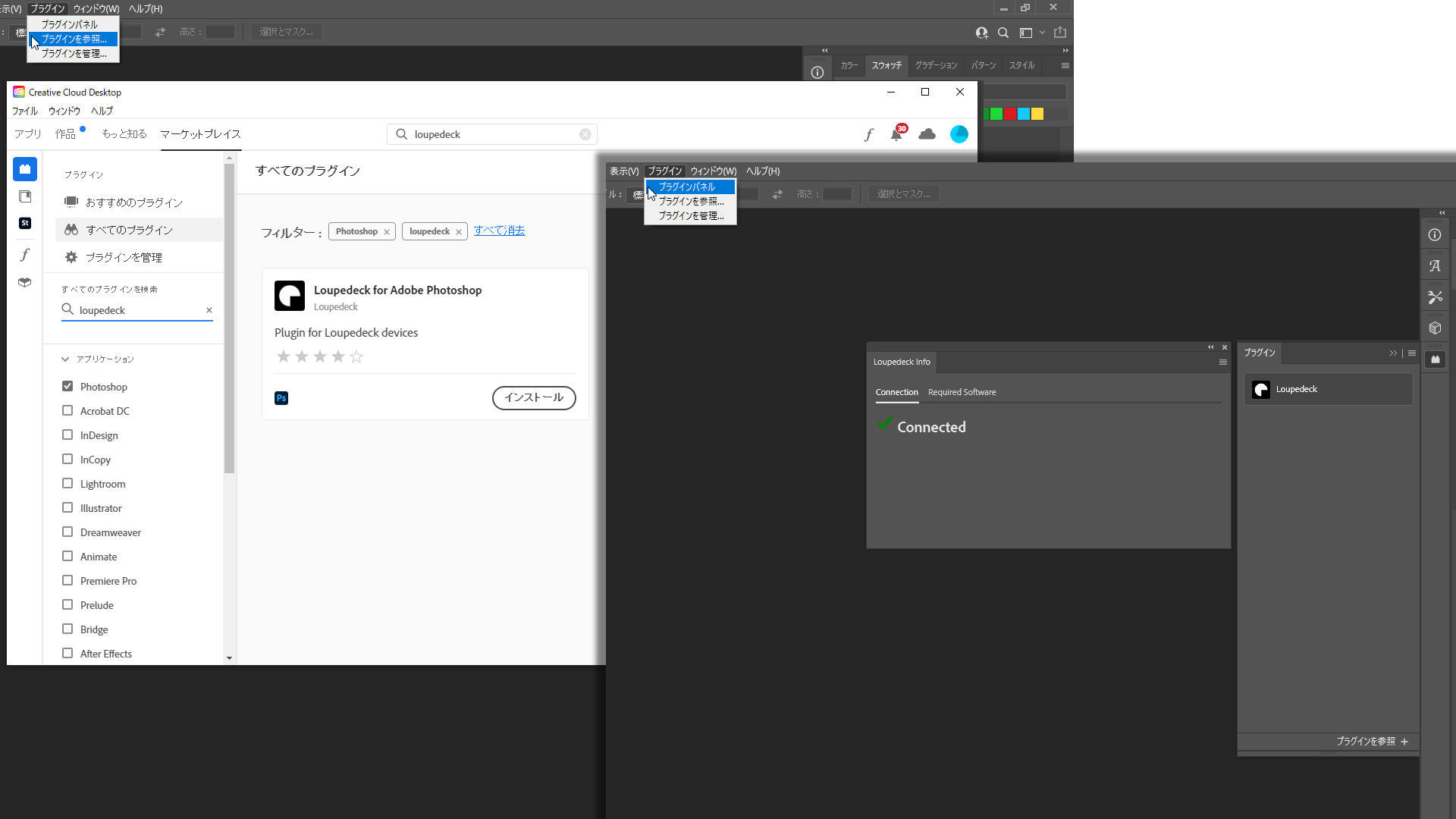Enable the Lightroom application checkbox

(67, 484)
